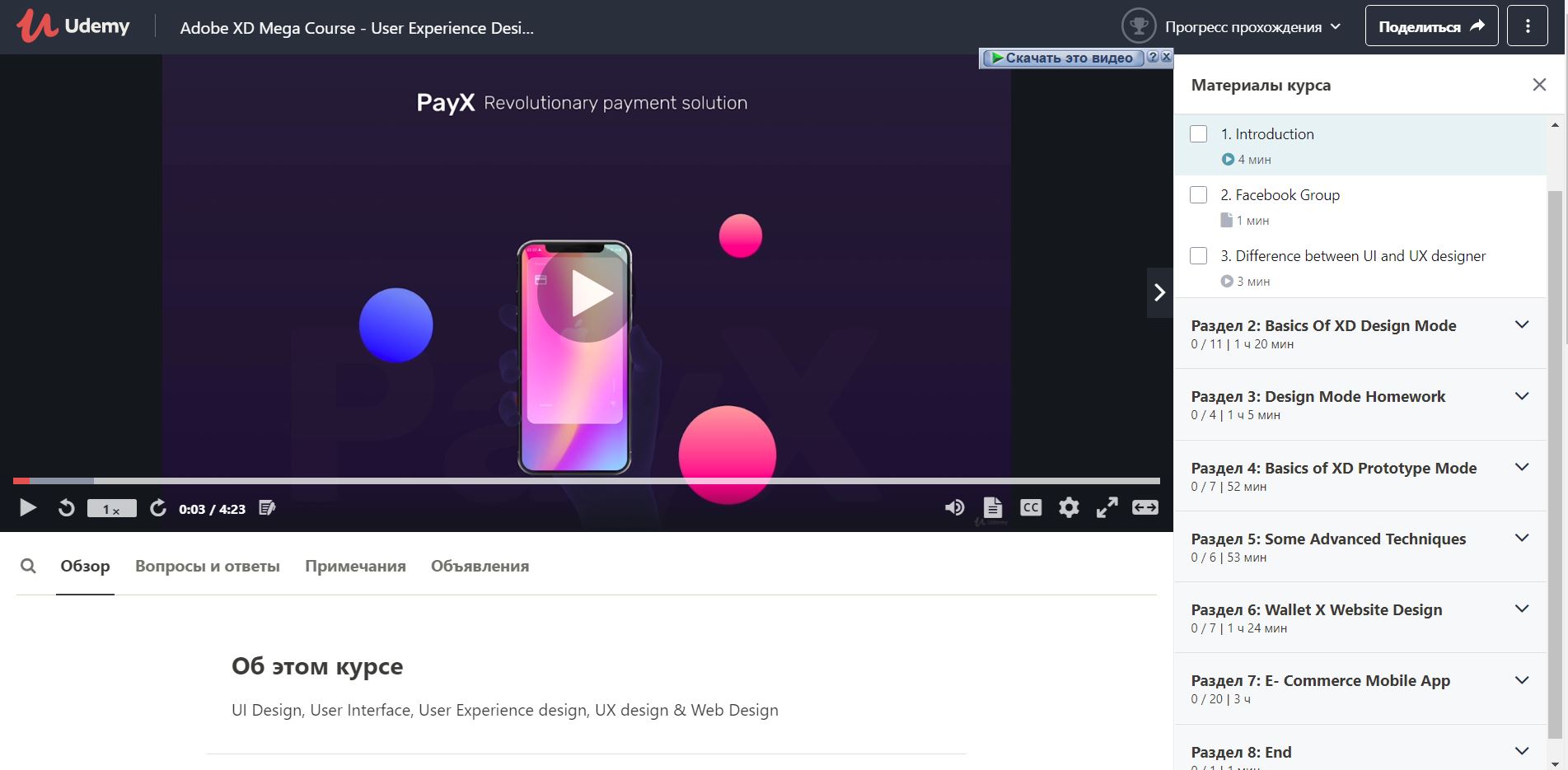The image size is (1568, 770).
Task: Click document icon under Facebook Group
Action: click(x=1226, y=220)
